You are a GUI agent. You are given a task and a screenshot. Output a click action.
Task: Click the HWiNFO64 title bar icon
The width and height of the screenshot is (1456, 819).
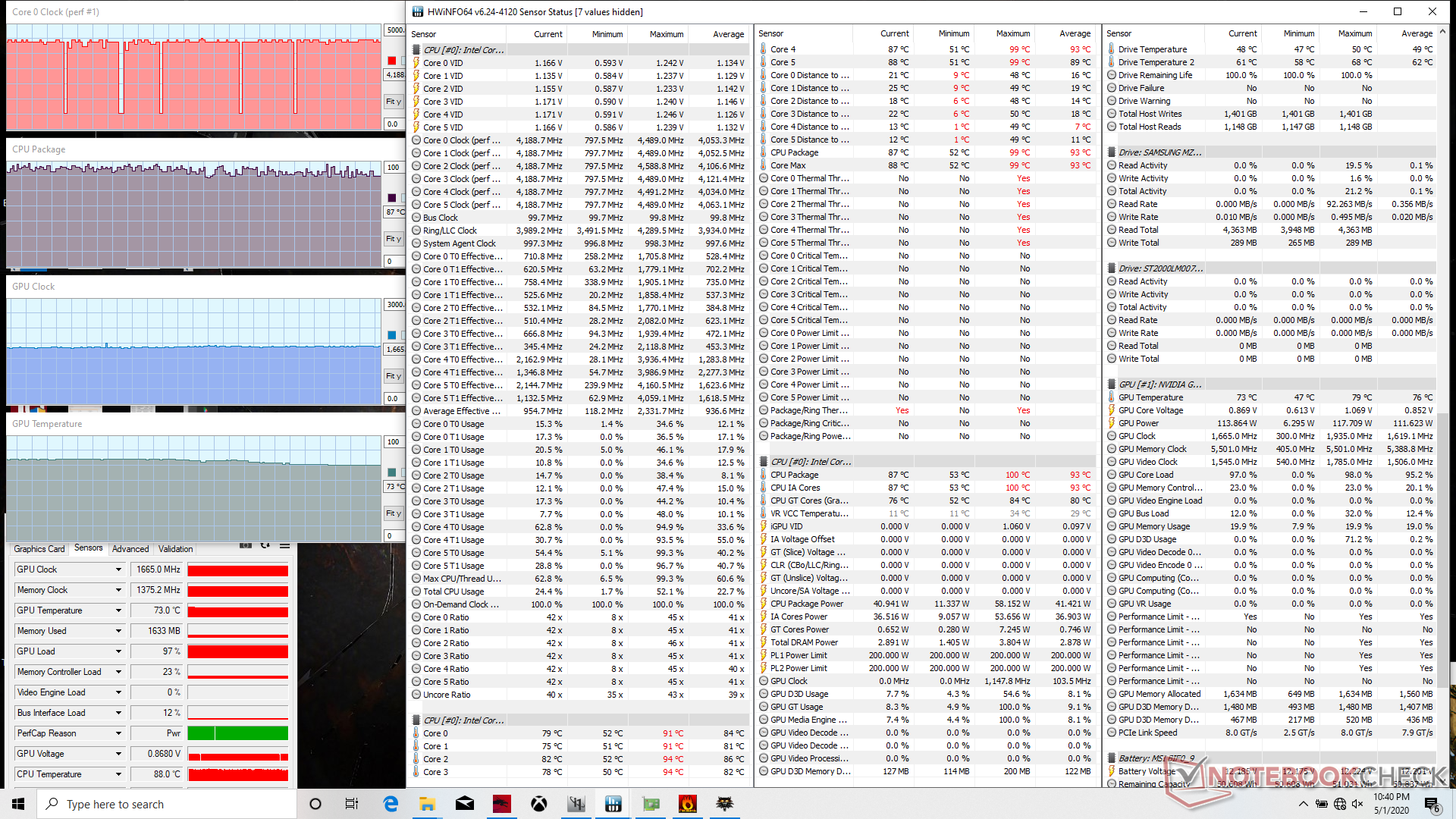418,11
